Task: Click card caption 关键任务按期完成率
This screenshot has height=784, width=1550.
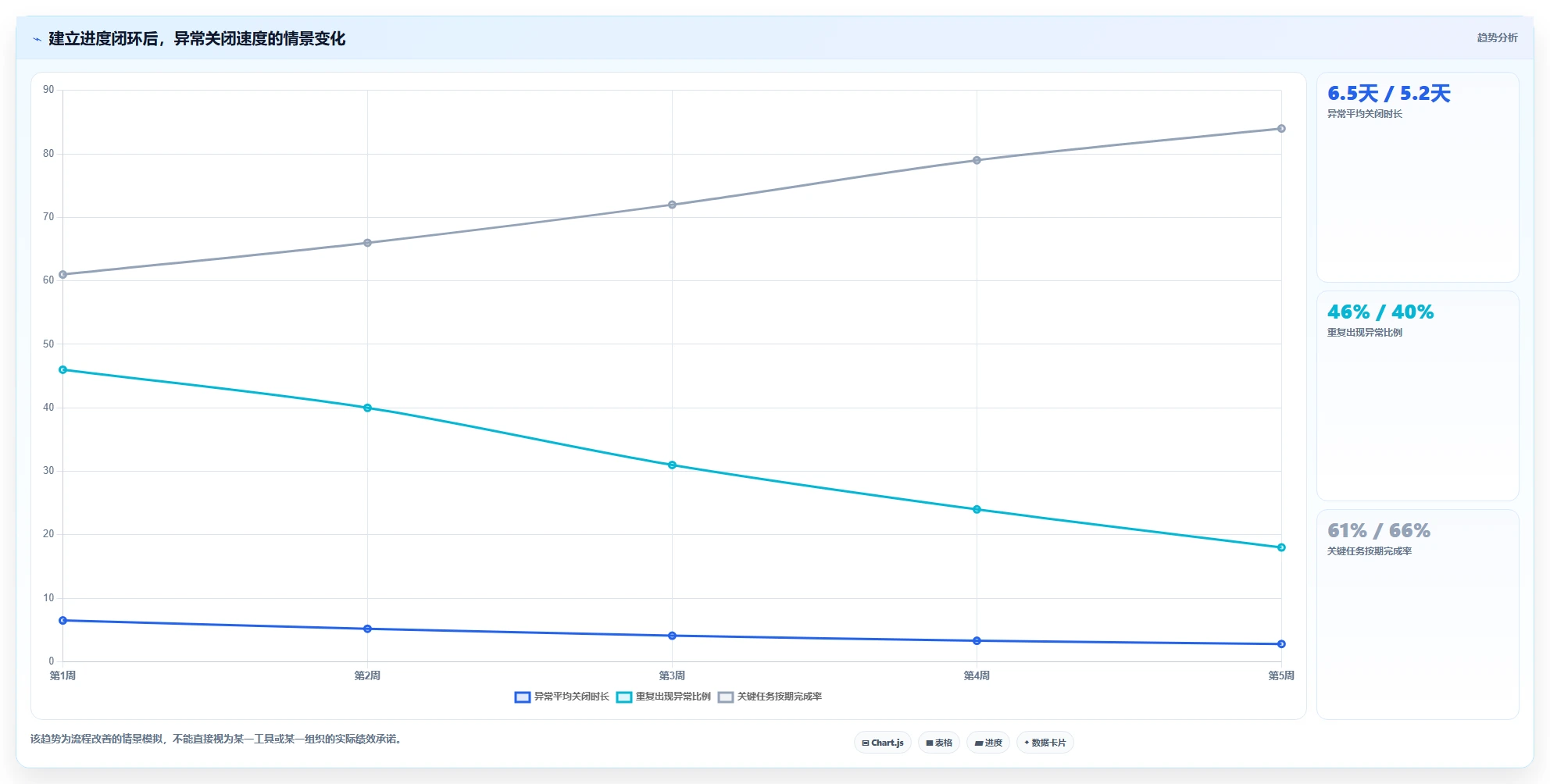Action: 1370,551
